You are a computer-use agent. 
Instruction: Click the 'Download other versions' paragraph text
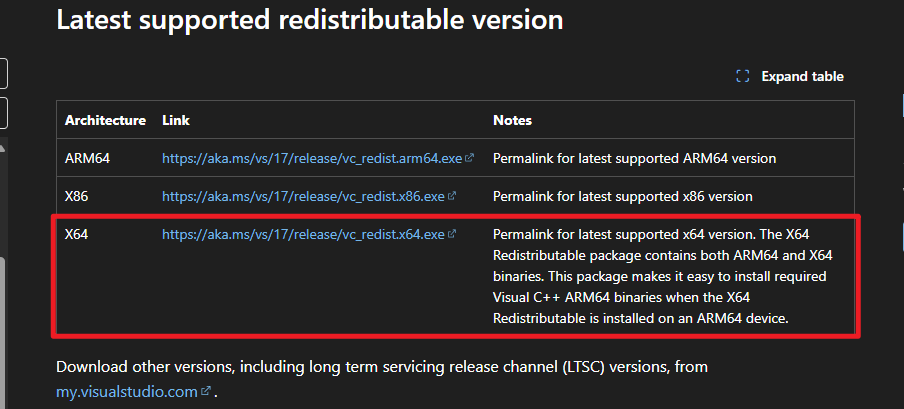point(380,367)
